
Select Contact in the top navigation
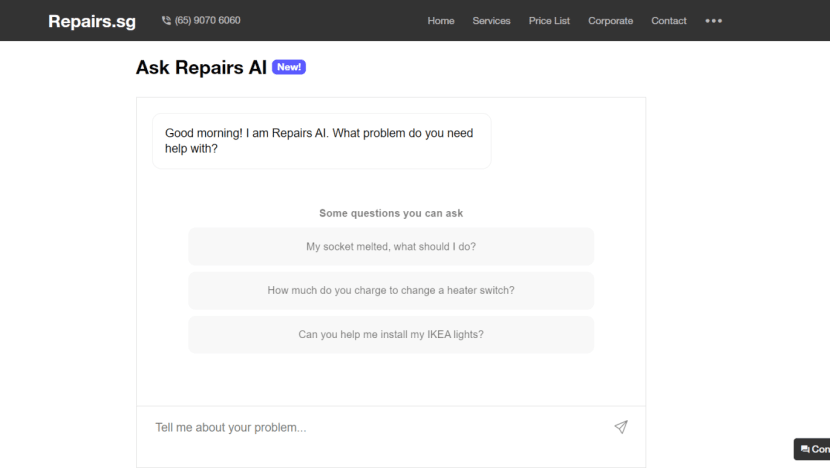pos(669,21)
